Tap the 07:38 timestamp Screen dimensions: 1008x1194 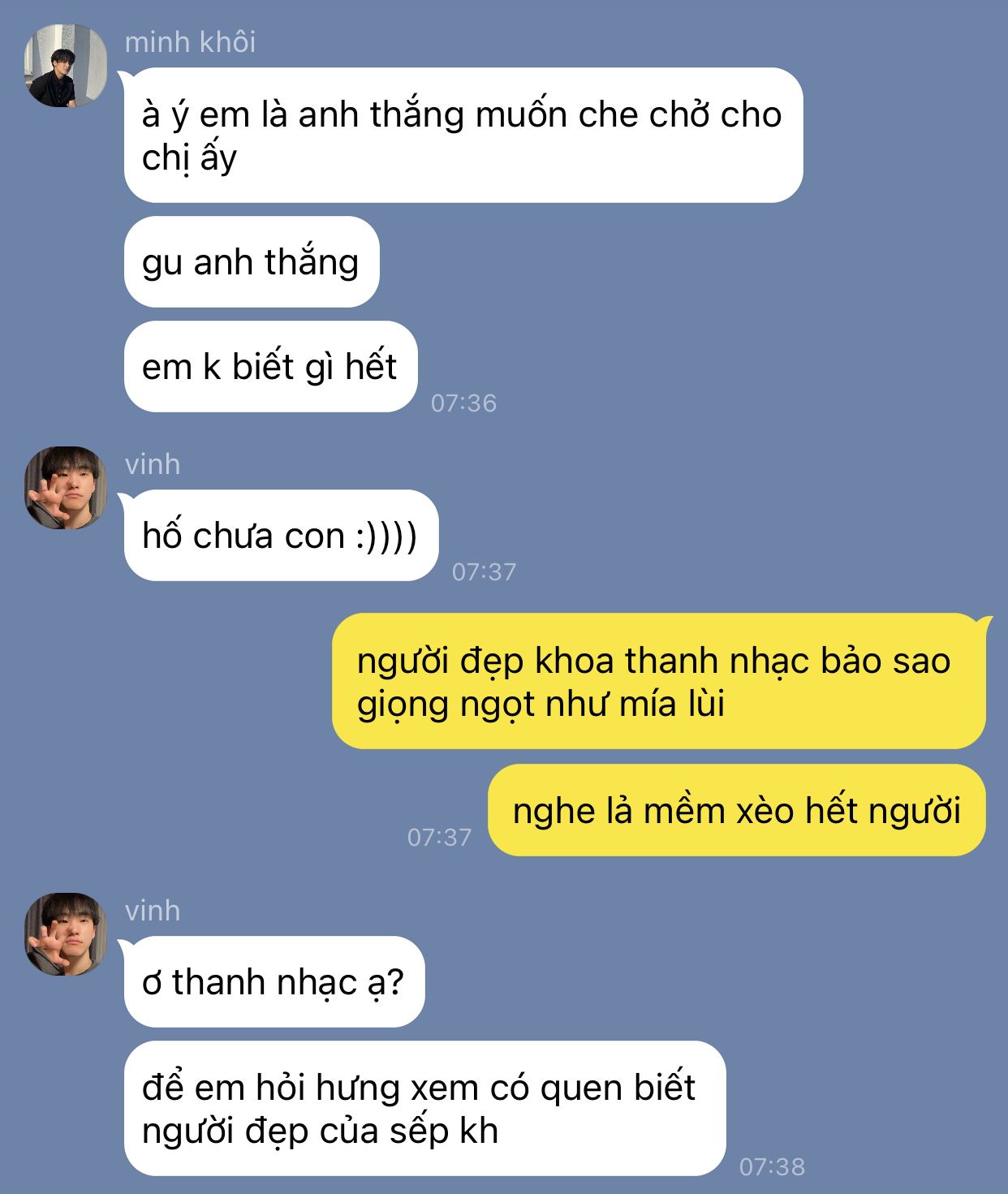pyautogui.click(x=772, y=1166)
